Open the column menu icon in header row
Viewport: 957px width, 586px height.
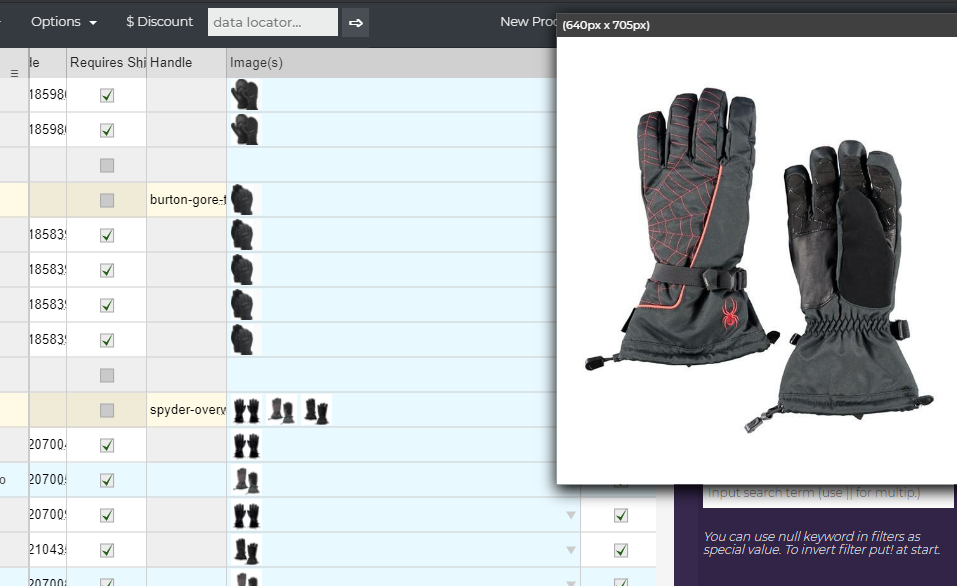14,73
